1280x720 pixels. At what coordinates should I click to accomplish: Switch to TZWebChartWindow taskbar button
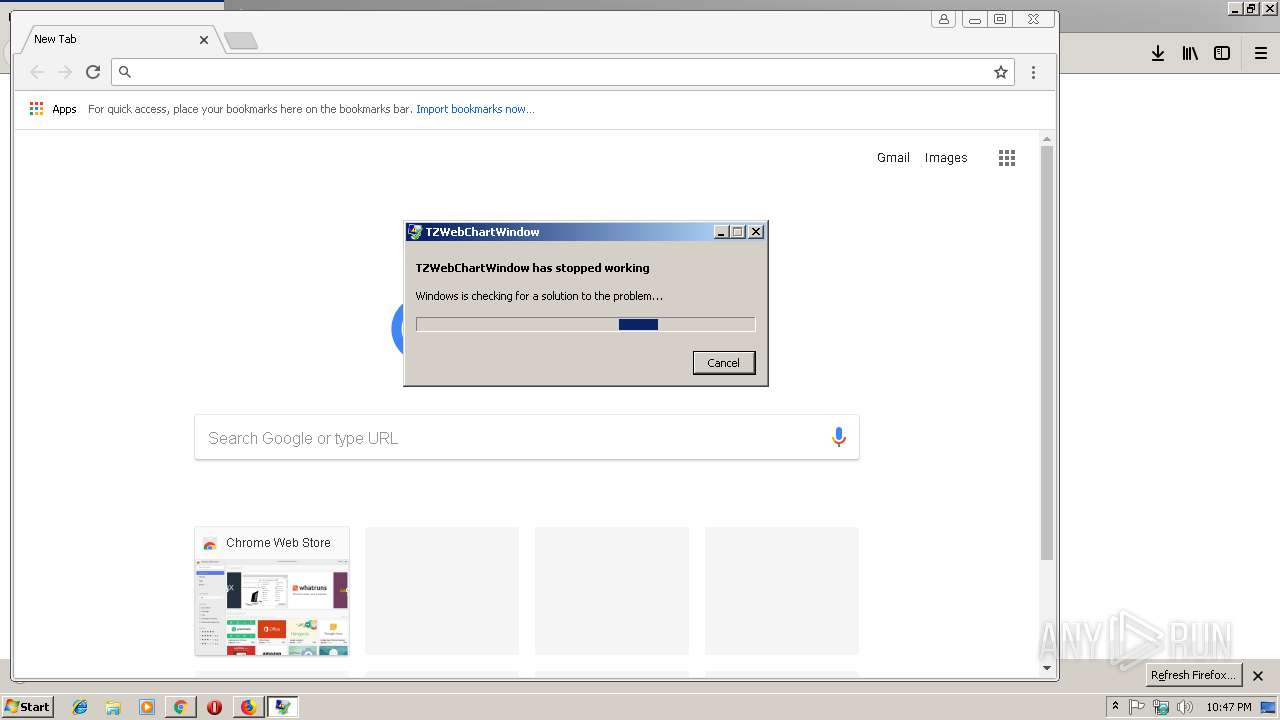[x=282, y=707]
